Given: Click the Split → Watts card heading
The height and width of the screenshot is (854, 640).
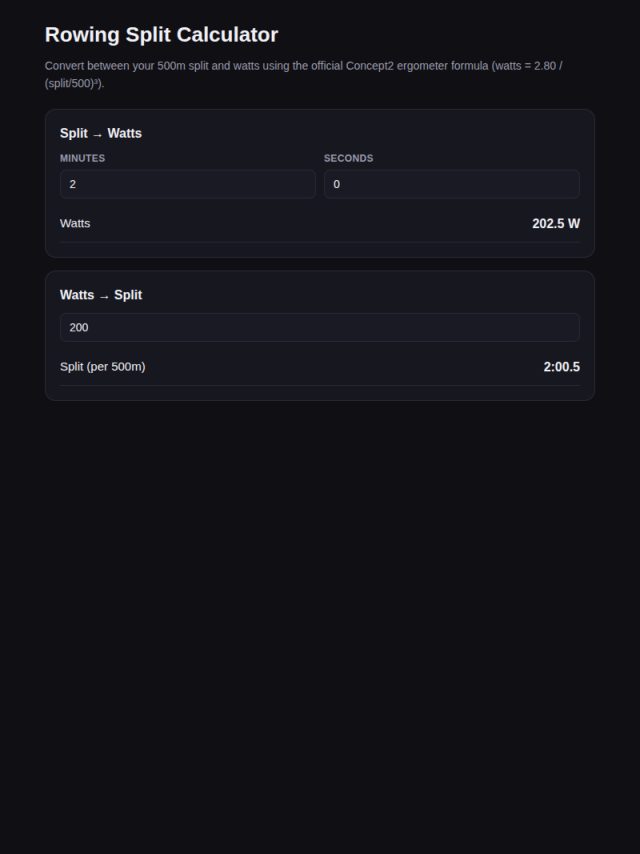Looking at the screenshot, I should point(101,133).
